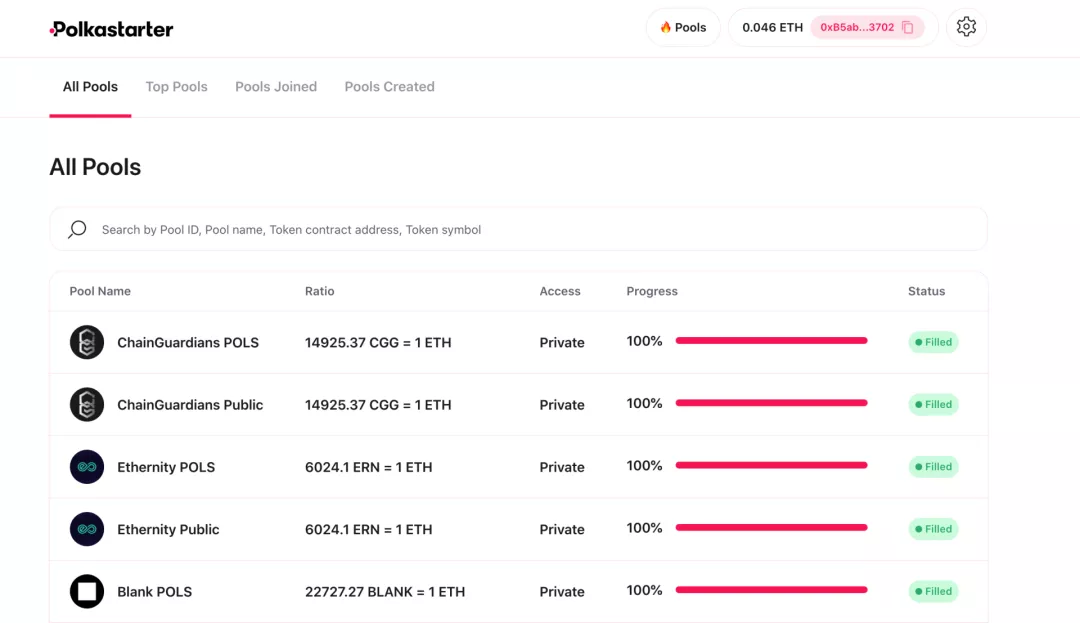Click the Progress column header
1080x623 pixels.
[652, 291]
